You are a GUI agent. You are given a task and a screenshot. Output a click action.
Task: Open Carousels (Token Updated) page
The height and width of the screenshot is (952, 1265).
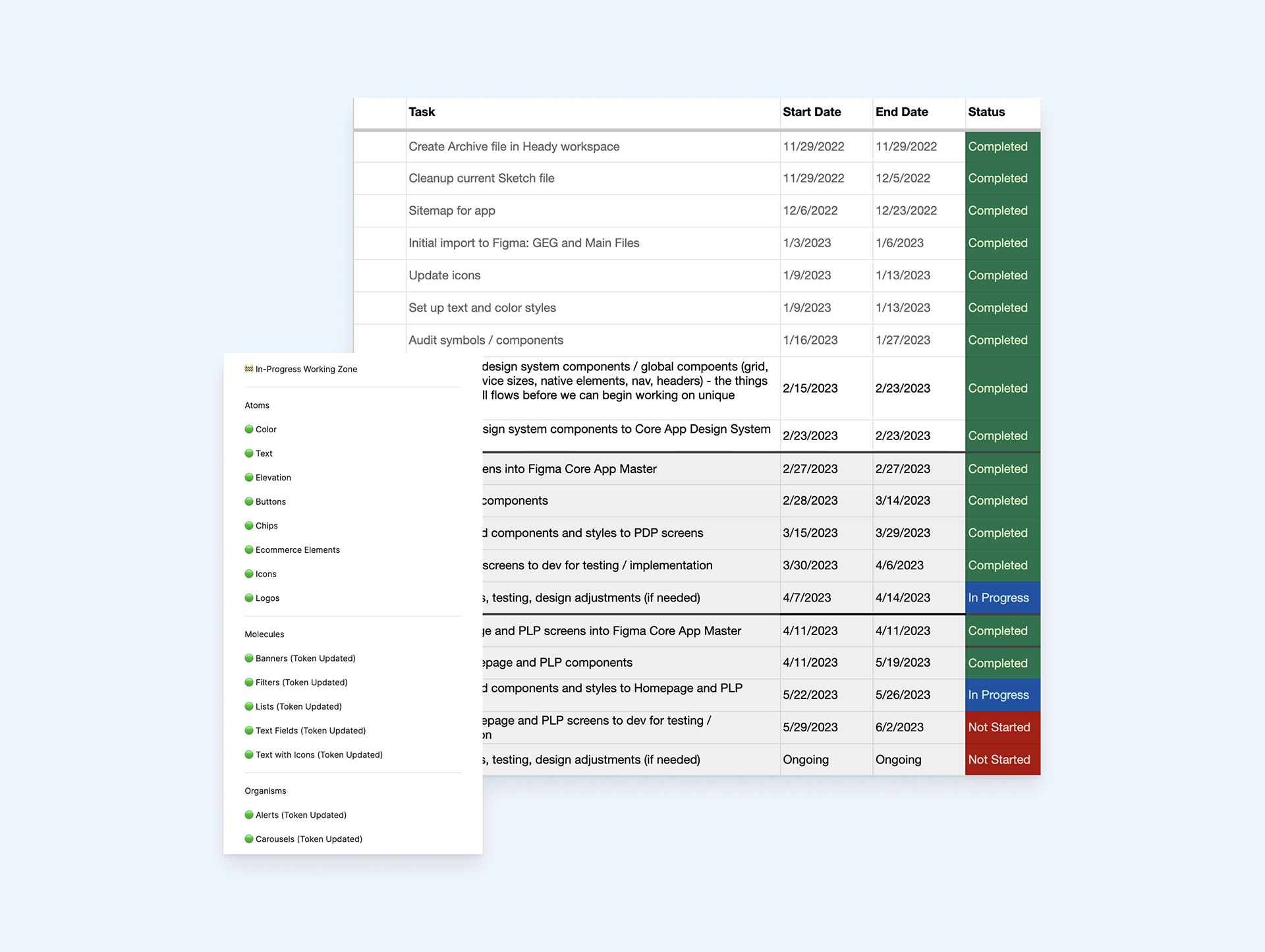click(309, 839)
